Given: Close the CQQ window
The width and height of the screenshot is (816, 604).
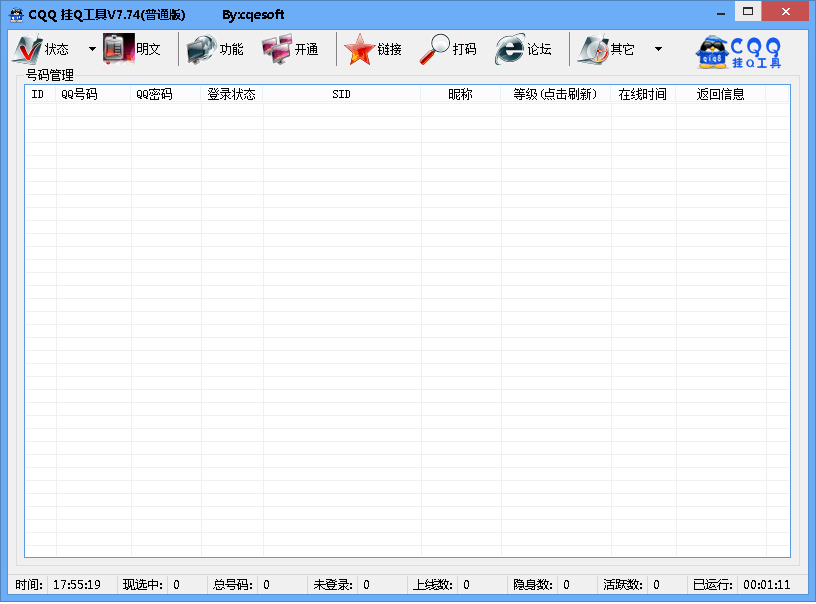Looking at the screenshot, I should (786, 11).
